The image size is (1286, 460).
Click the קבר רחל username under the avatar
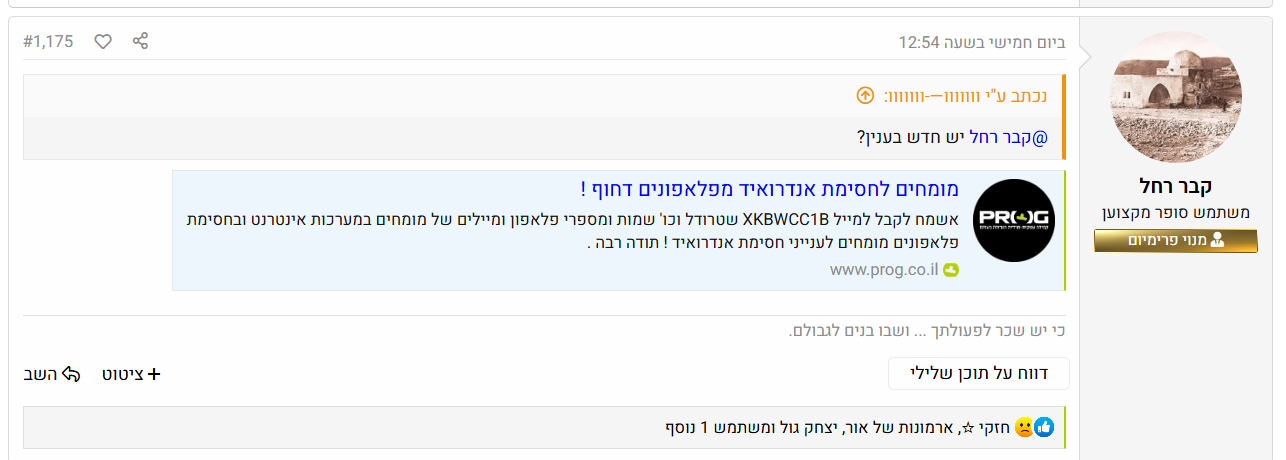click(x=1176, y=186)
